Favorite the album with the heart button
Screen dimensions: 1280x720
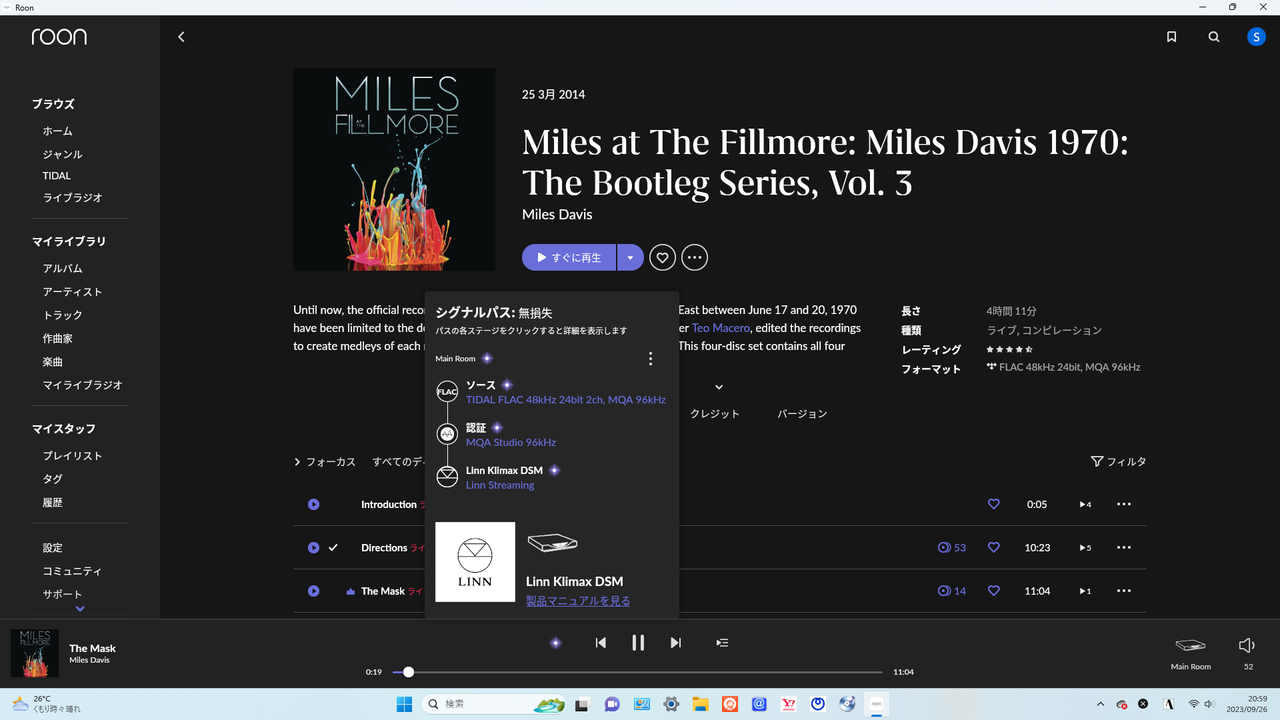[x=662, y=258]
